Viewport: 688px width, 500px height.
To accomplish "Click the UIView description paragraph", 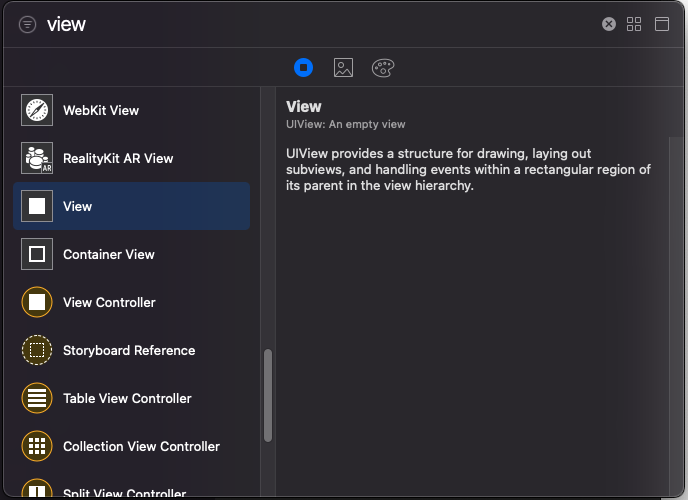I will [468, 169].
